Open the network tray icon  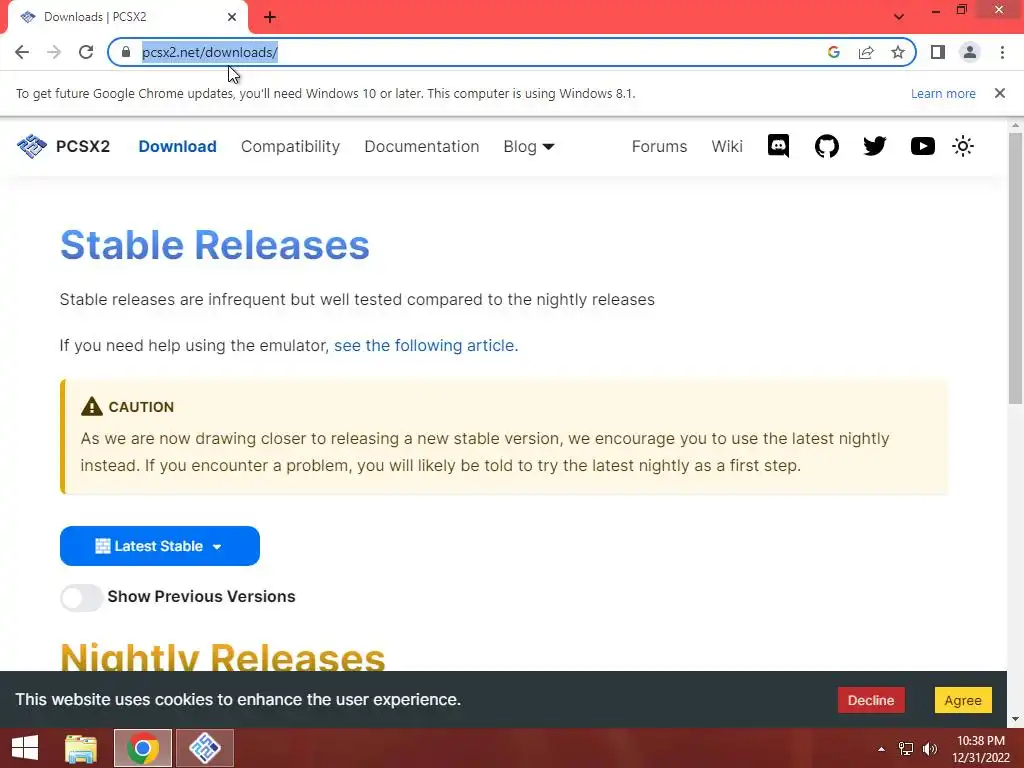coord(905,749)
